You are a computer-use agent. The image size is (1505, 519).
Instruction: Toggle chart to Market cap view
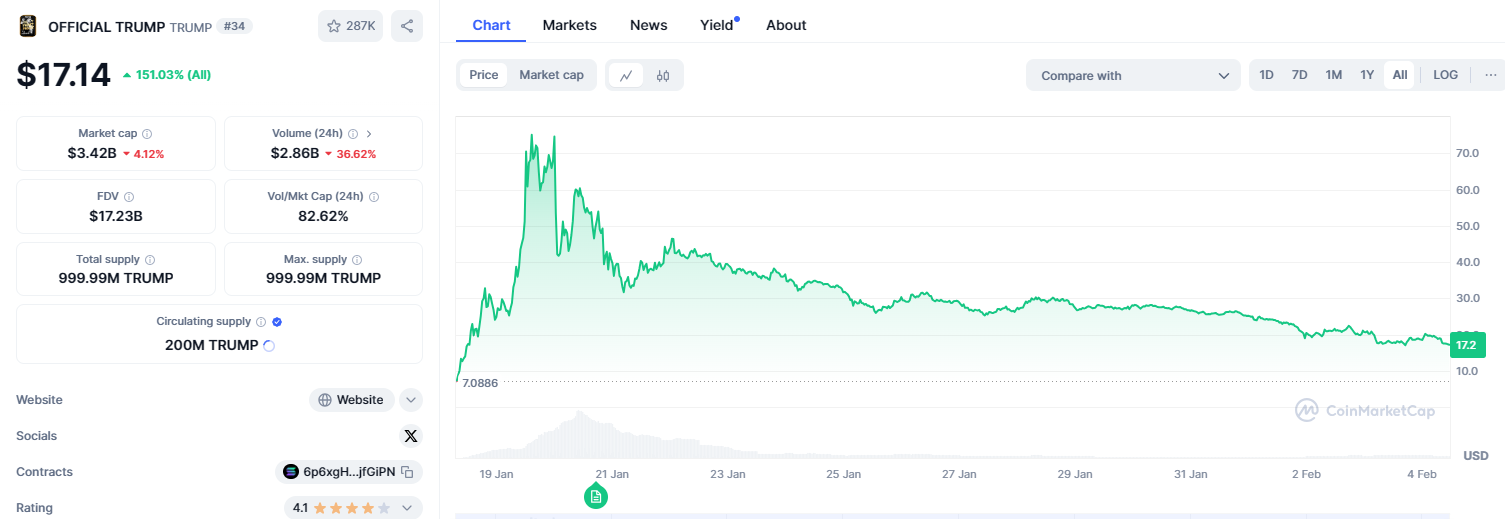click(551, 75)
